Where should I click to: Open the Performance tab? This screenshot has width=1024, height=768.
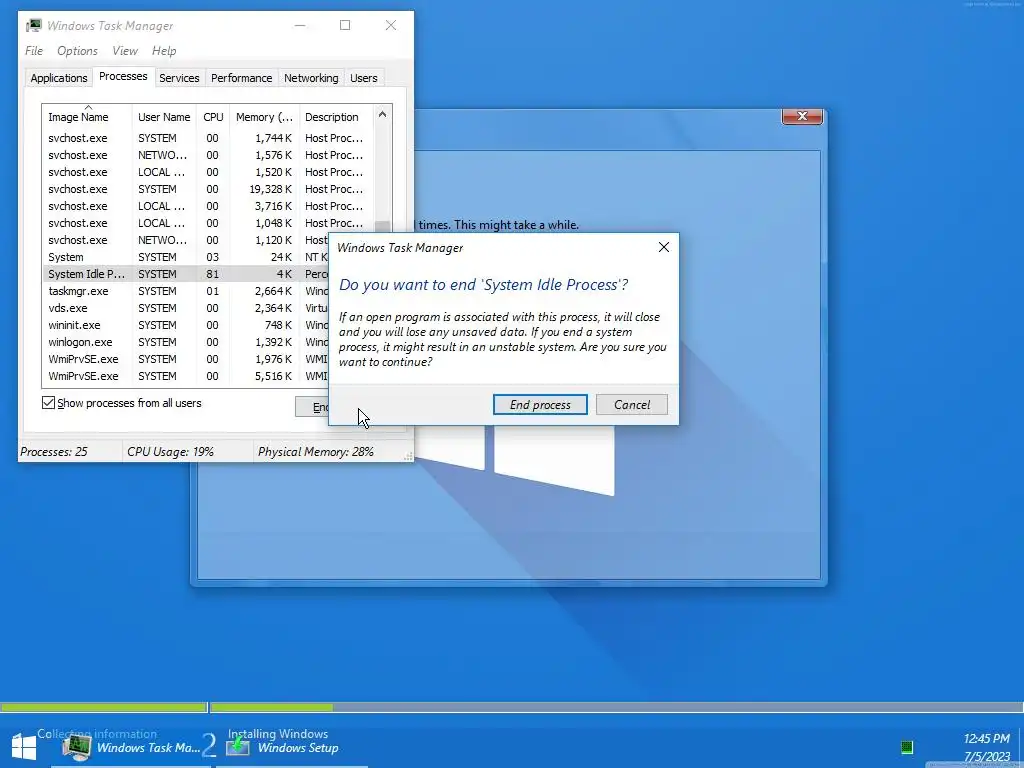coord(242,78)
